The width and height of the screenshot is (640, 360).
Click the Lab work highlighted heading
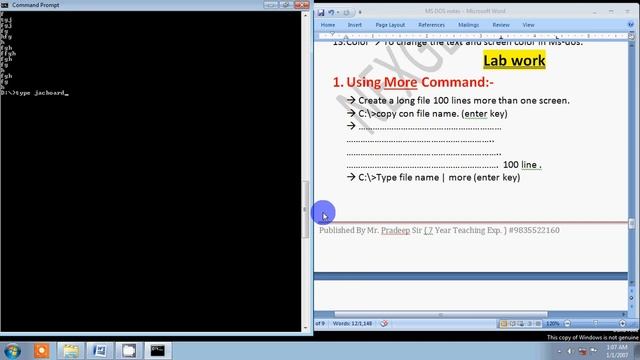[x=514, y=60]
